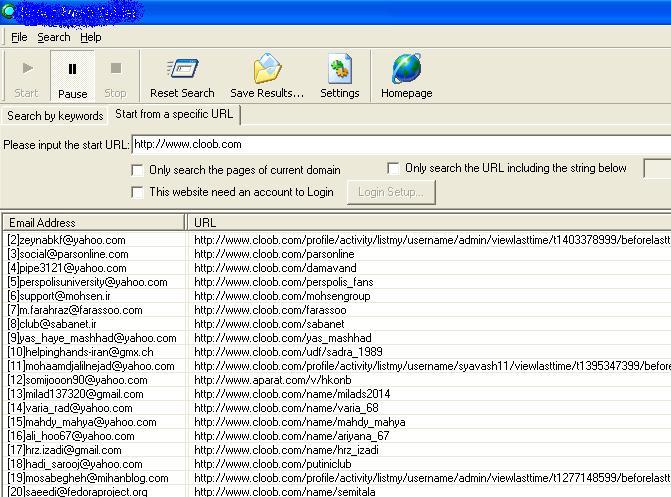Open the Search menu
This screenshot has width=671, height=497.
(54, 37)
